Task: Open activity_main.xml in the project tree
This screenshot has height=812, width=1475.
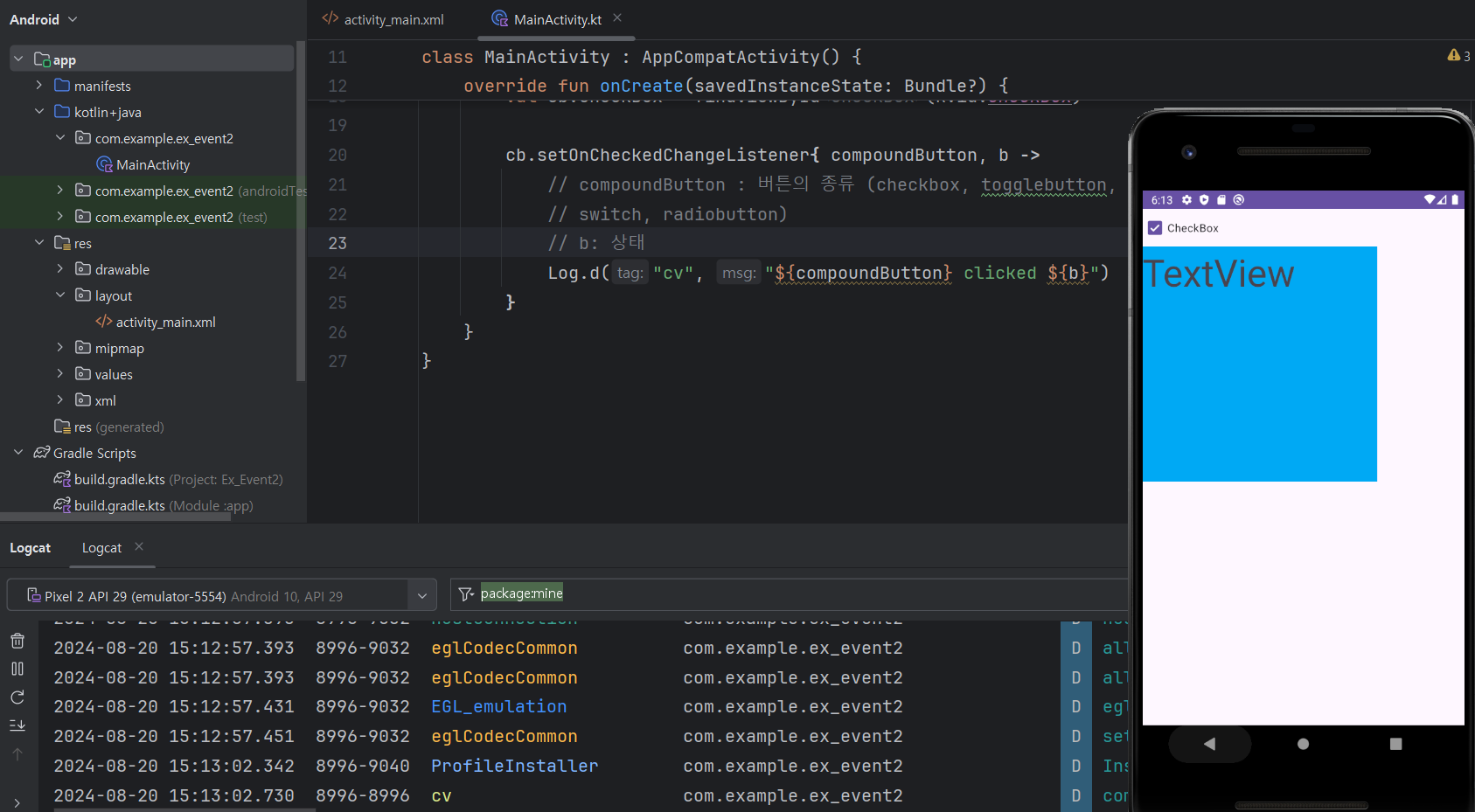Action: point(166,322)
